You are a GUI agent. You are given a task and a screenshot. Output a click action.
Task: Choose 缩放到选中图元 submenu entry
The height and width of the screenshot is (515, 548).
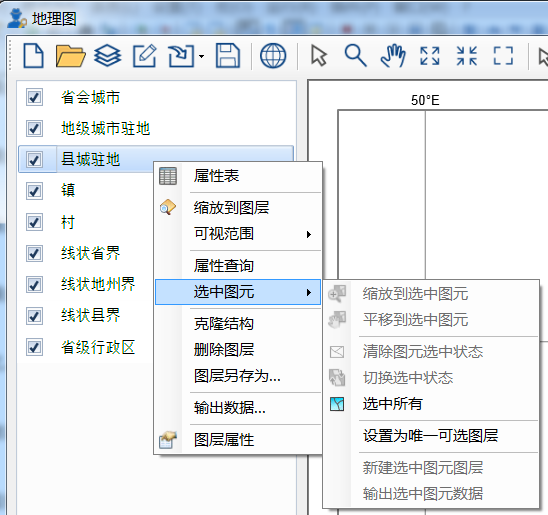click(x=431, y=294)
